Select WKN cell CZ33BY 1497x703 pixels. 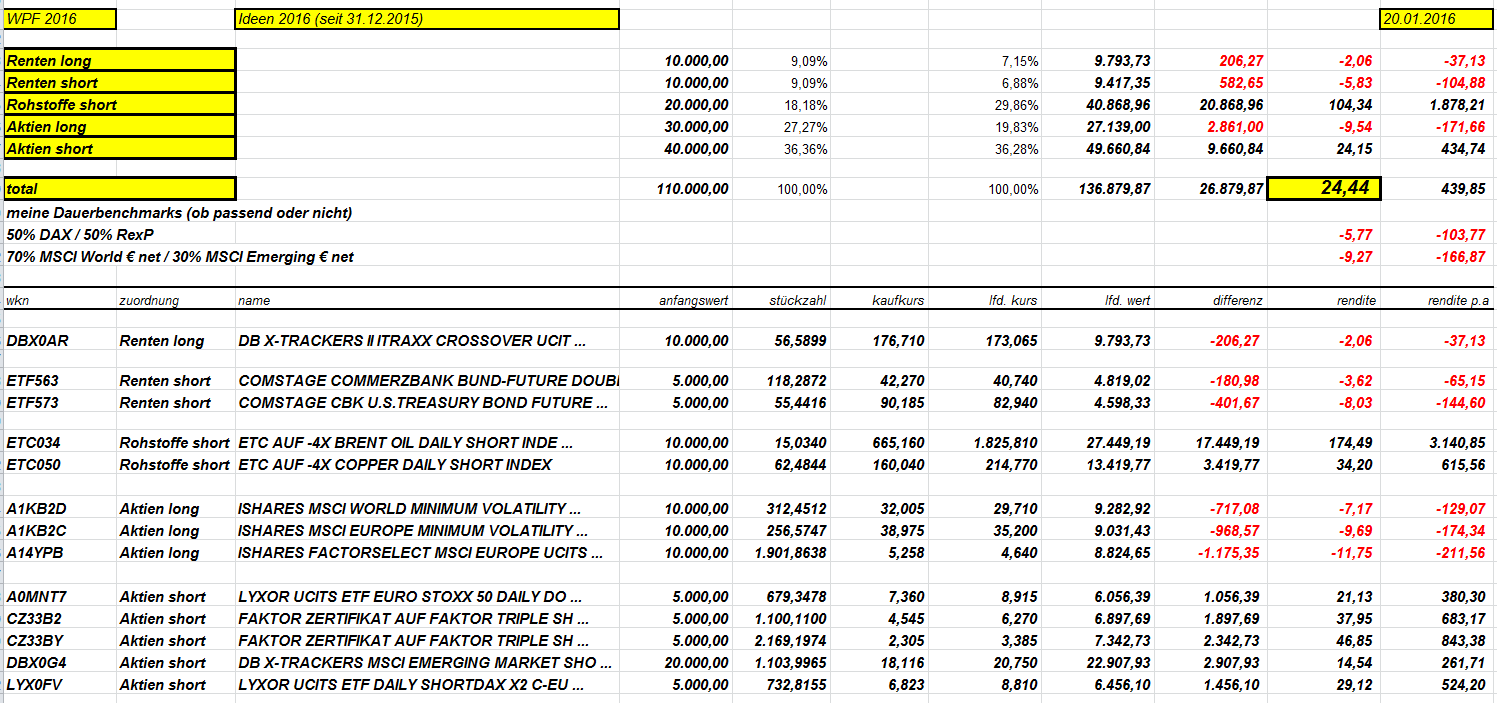(x=34, y=640)
